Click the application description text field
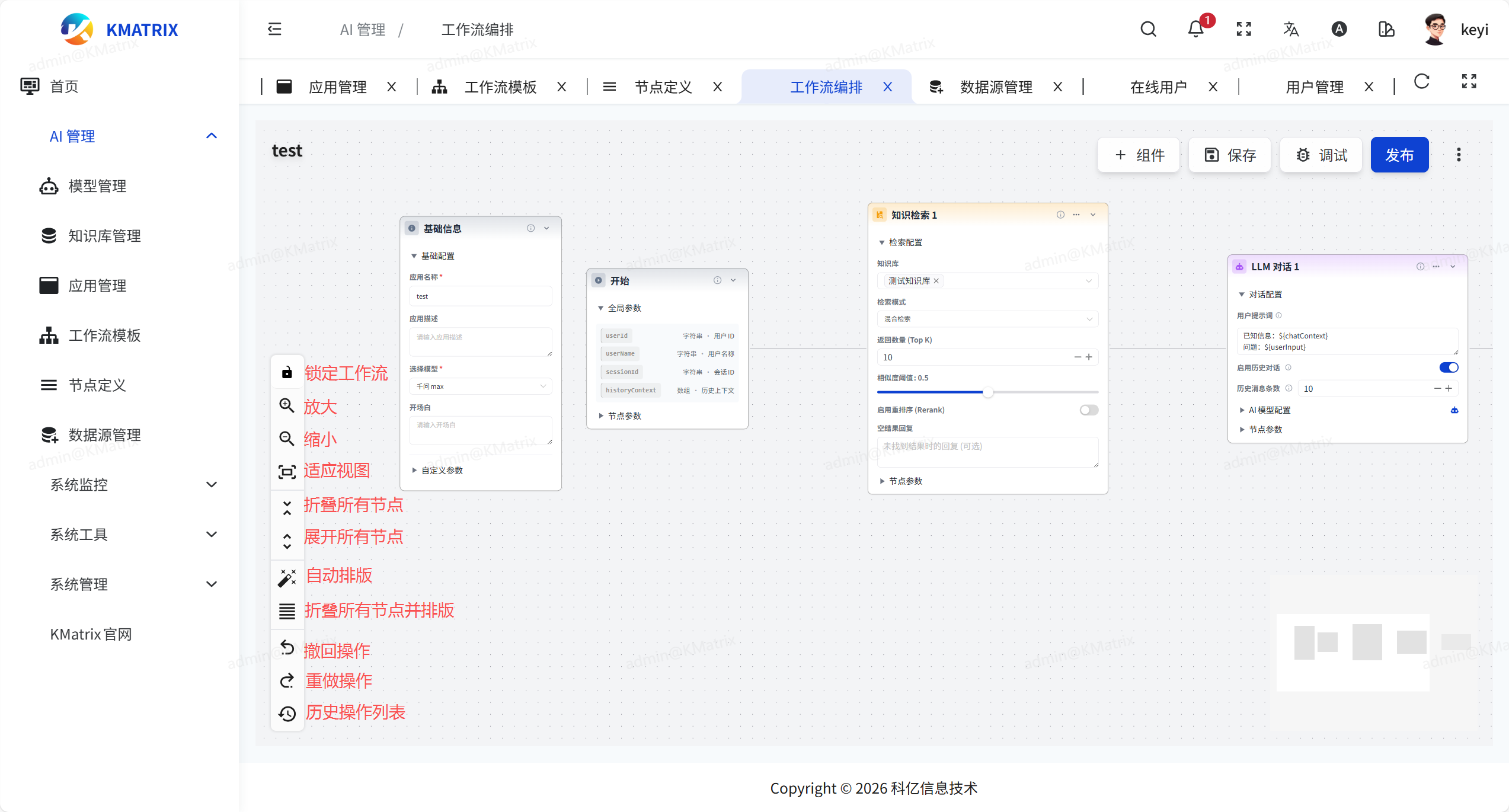The width and height of the screenshot is (1509, 812). click(x=480, y=341)
